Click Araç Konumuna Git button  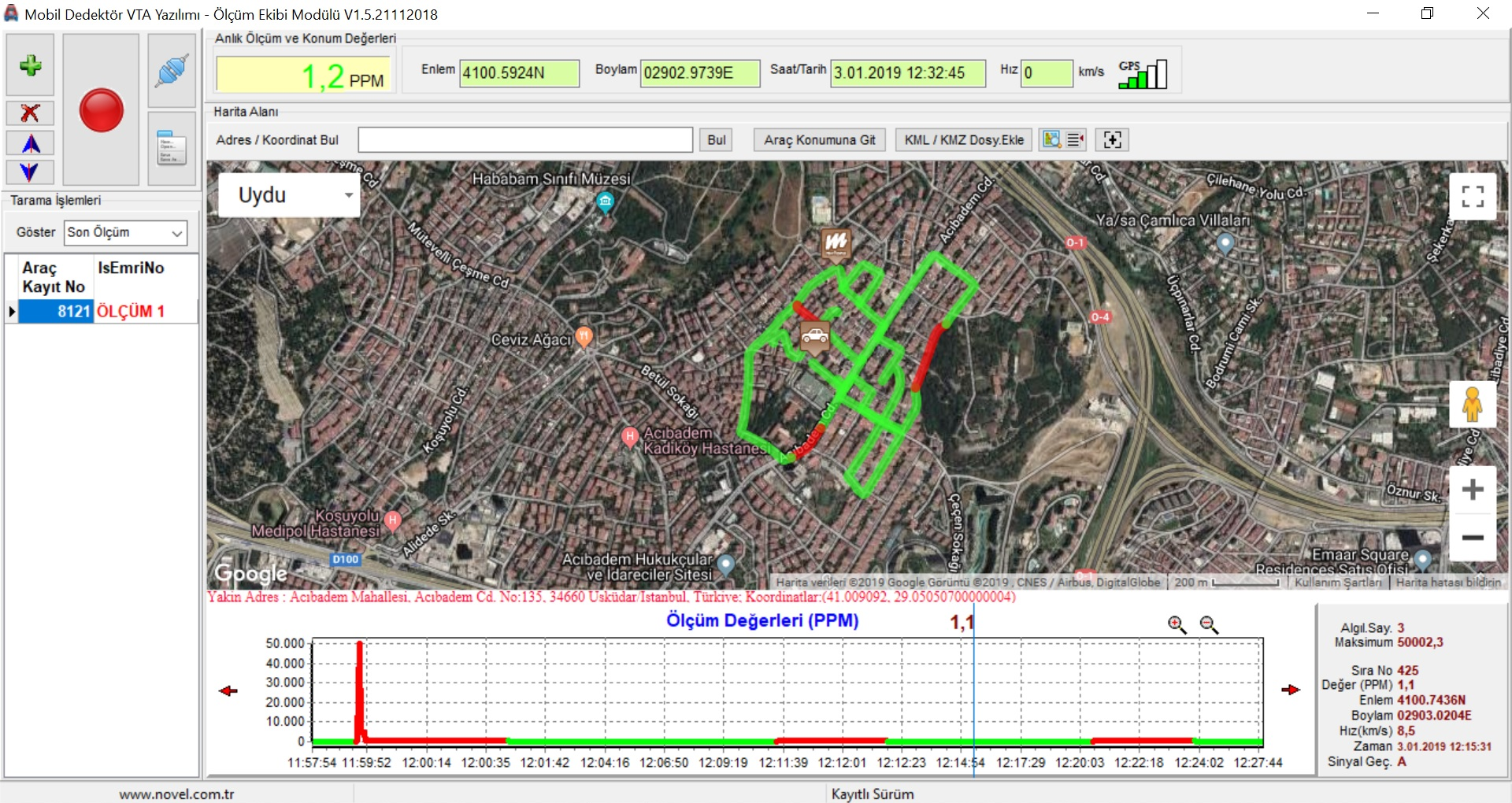(819, 139)
